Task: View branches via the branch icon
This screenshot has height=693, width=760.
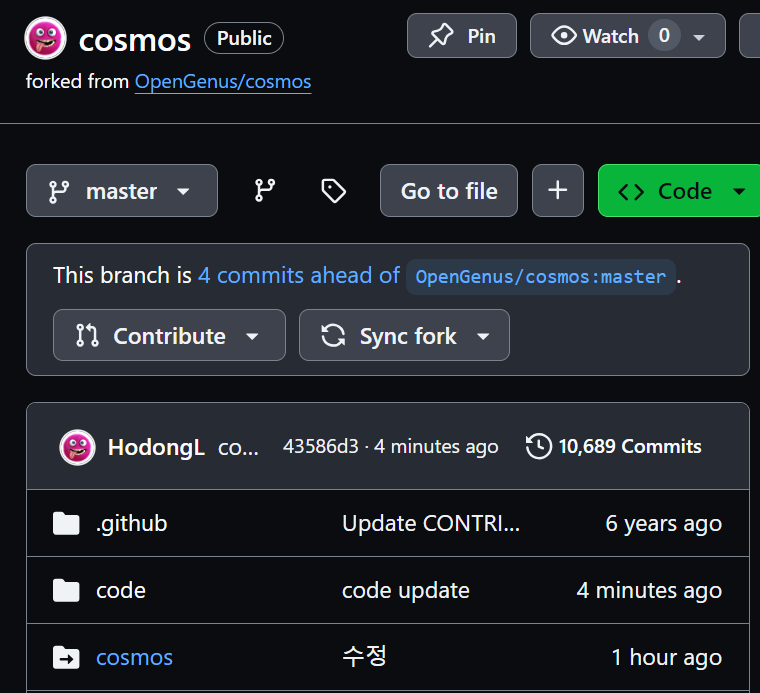Action: click(x=265, y=190)
